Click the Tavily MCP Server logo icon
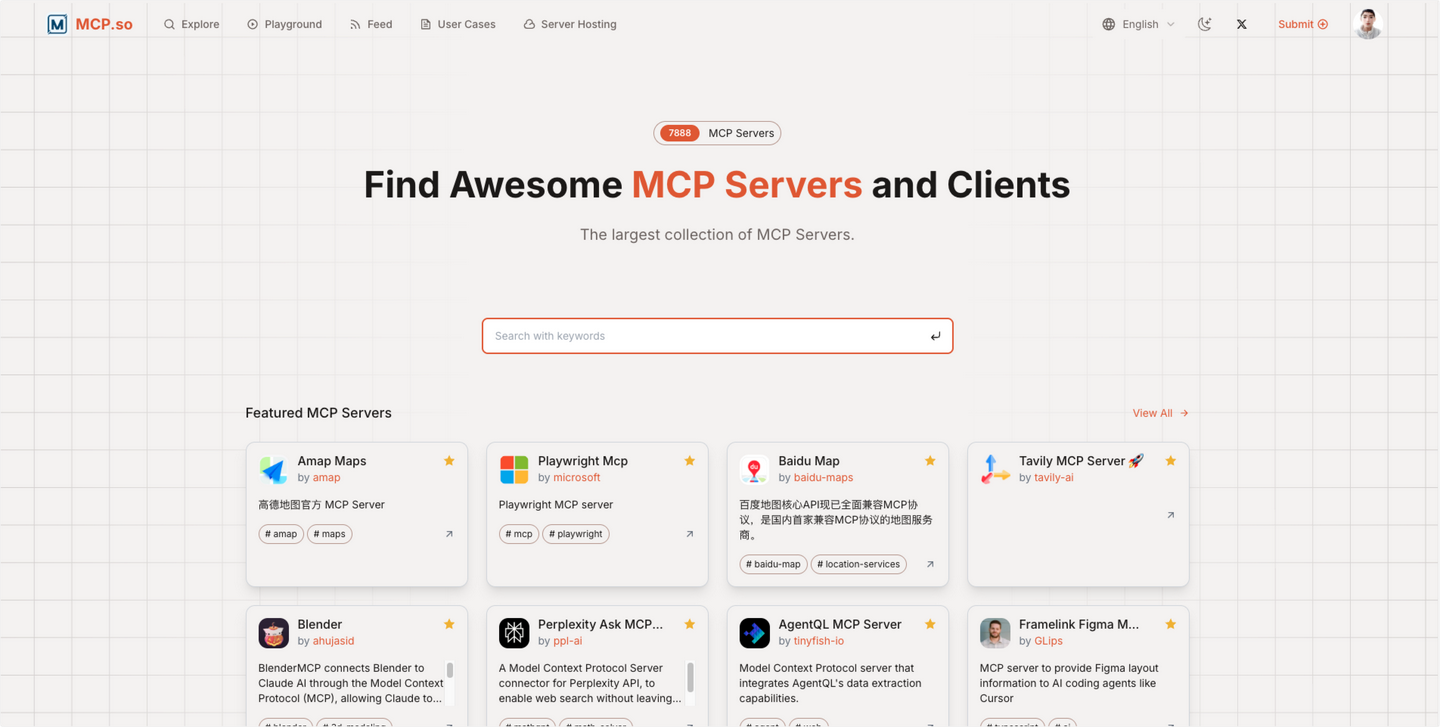This screenshot has width=1440, height=727. (995, 469)
